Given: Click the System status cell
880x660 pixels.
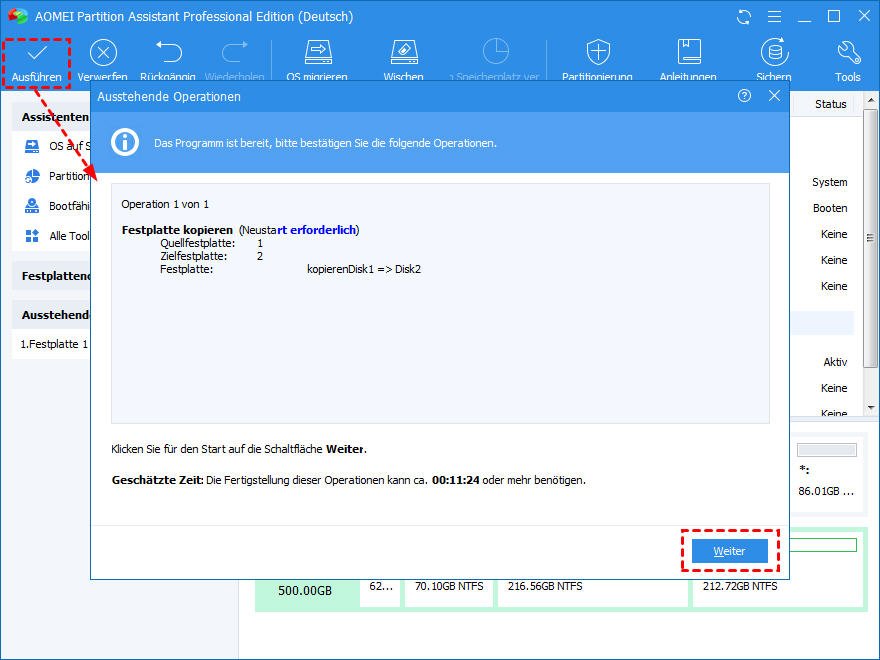Looking at the screenshot, I should click(829, 182).
